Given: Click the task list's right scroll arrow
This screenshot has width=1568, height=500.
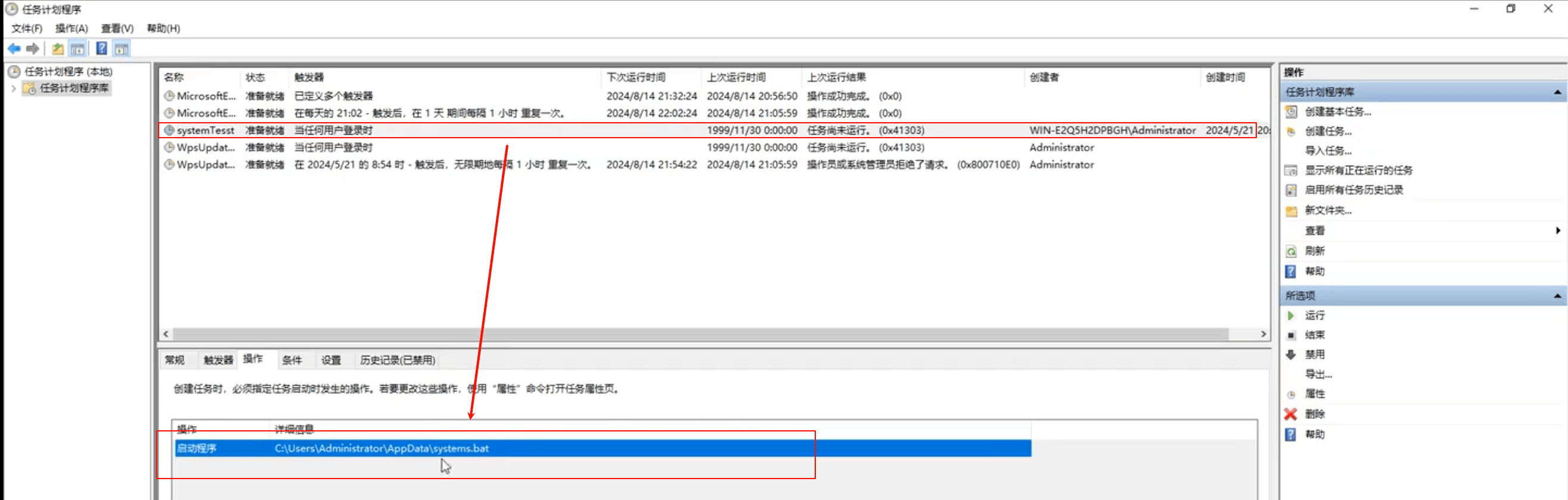Looking at the screenshot, I should click(x=1263, y=334).
